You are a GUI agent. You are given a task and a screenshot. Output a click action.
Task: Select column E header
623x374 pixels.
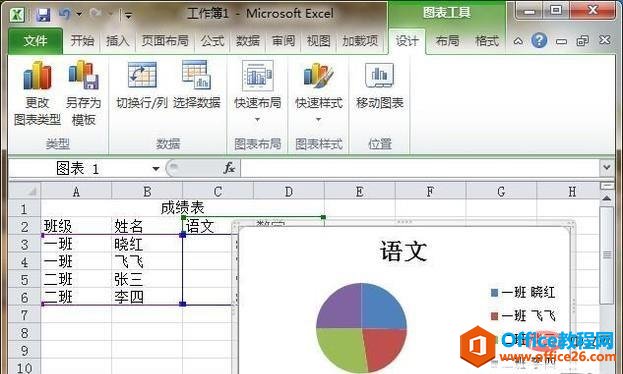coord(360,192)
